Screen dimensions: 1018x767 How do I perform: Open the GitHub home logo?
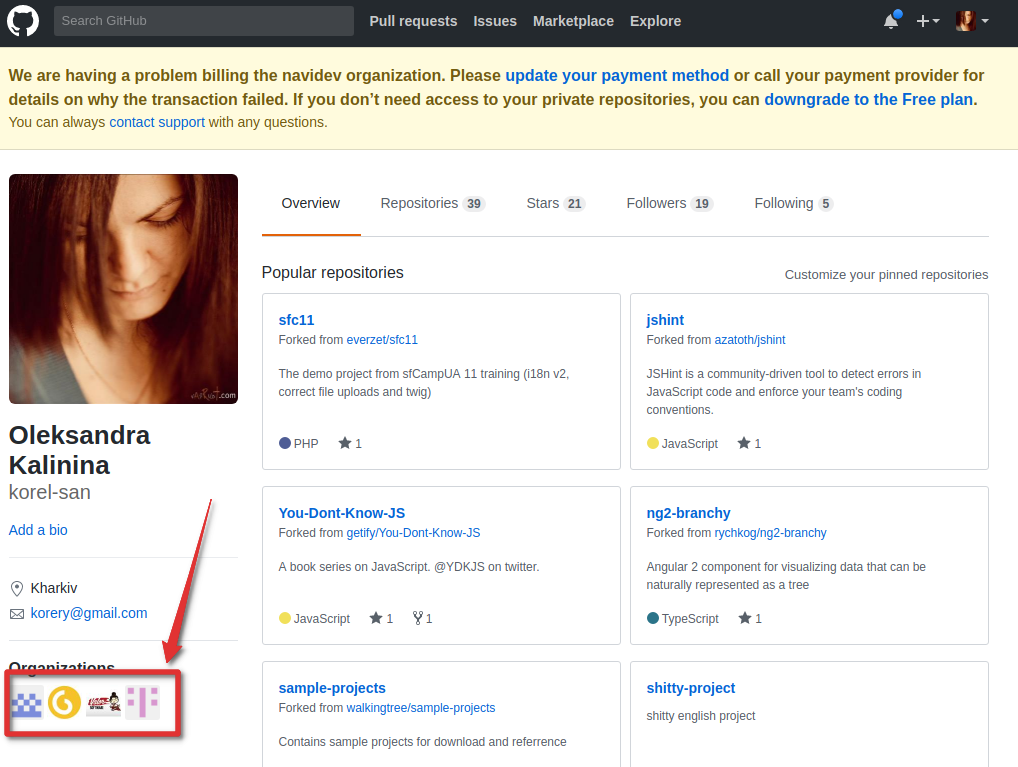pos(22,21)
